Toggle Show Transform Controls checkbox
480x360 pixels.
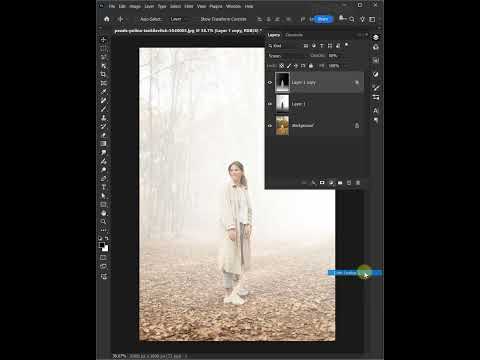pyautogui.click(x=196, y=19)
